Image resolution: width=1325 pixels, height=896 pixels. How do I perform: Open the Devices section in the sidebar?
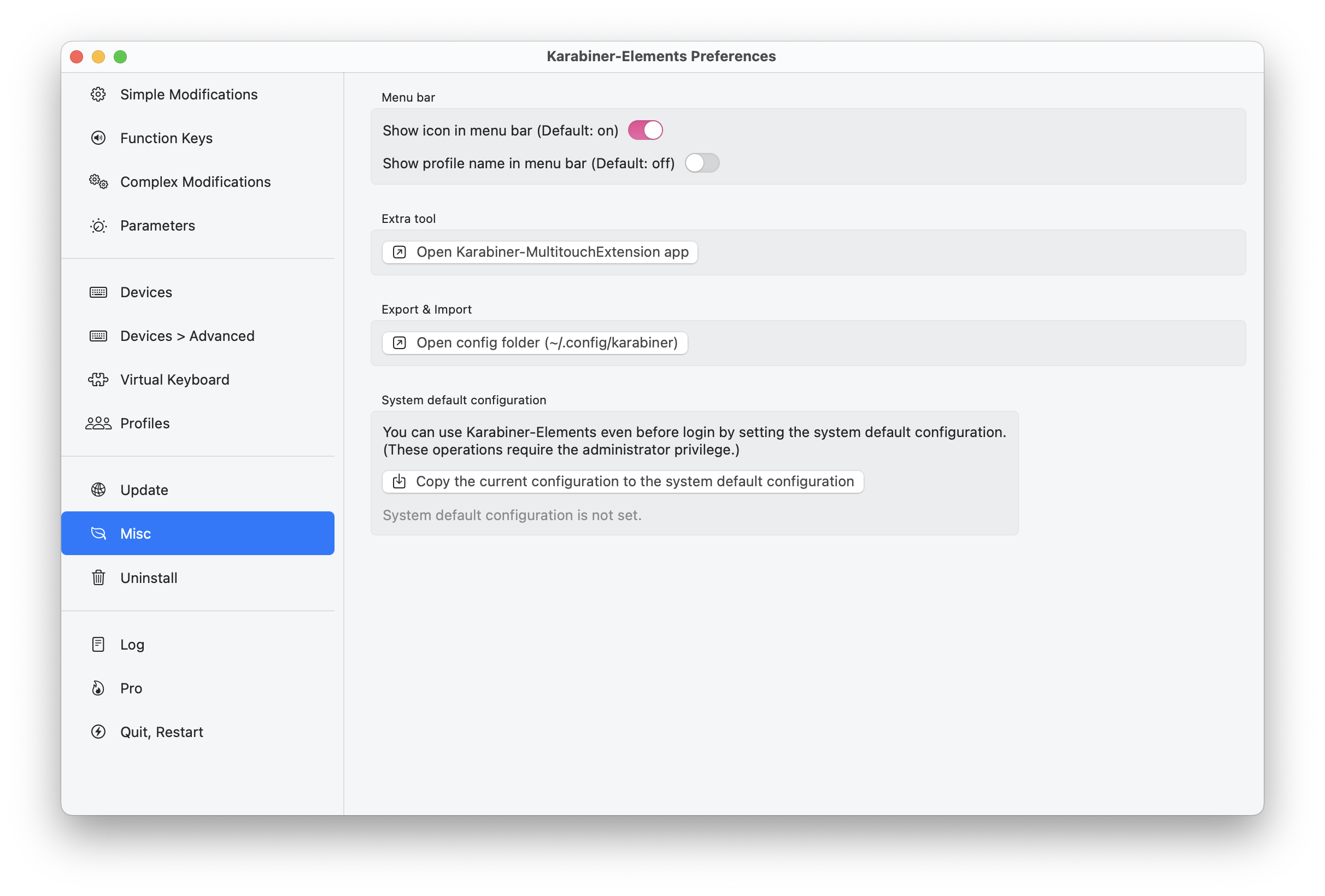tap(146, 292)
